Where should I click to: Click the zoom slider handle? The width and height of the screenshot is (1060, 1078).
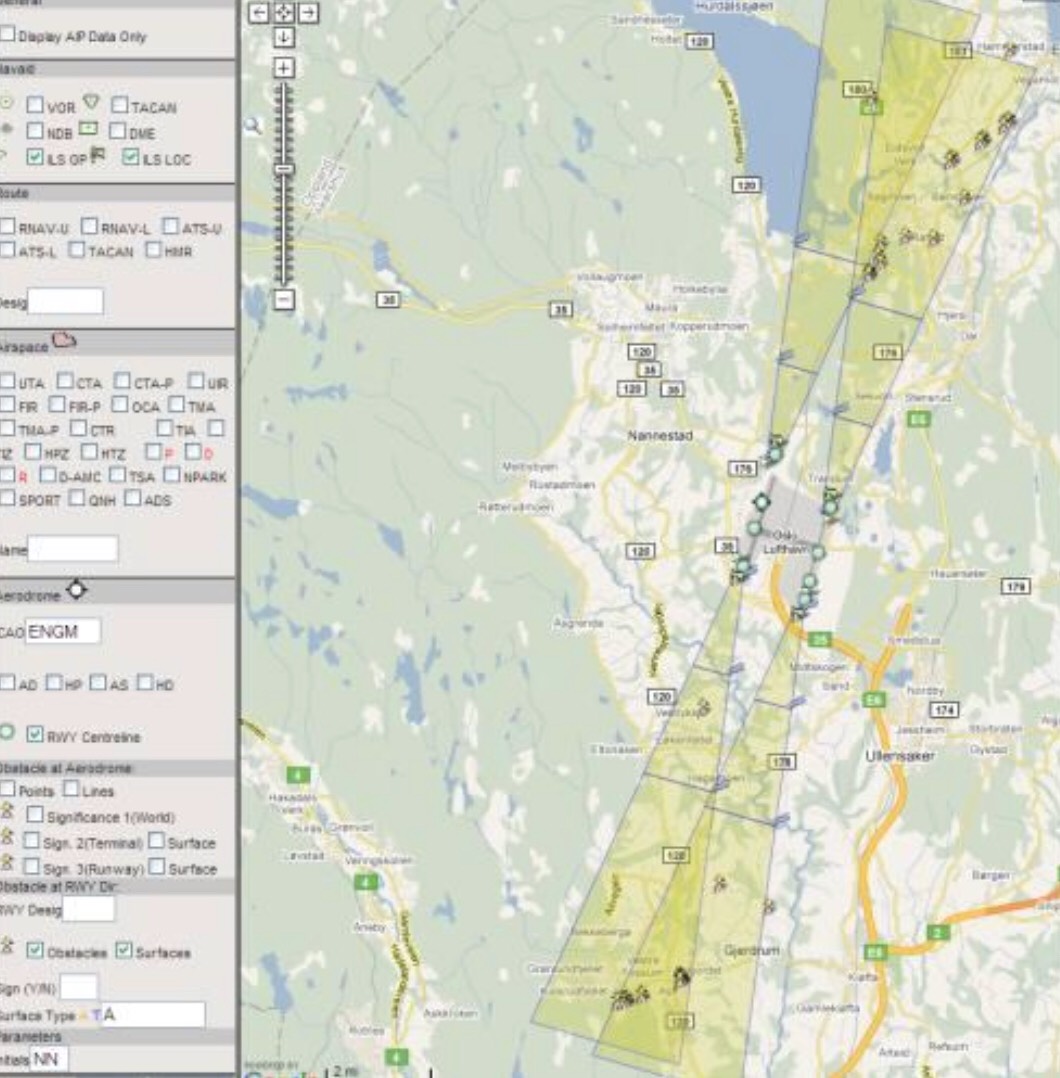284,168
